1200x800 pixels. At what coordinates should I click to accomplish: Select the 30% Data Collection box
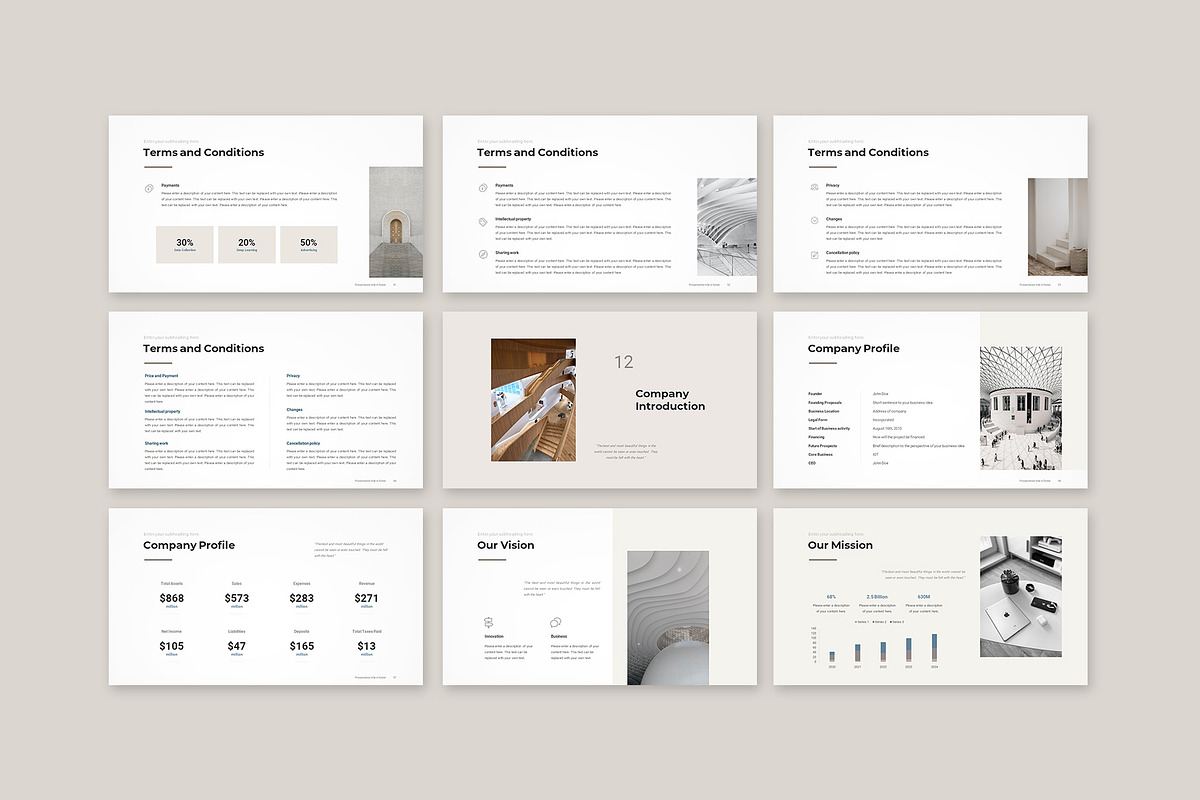pos(185,245)
